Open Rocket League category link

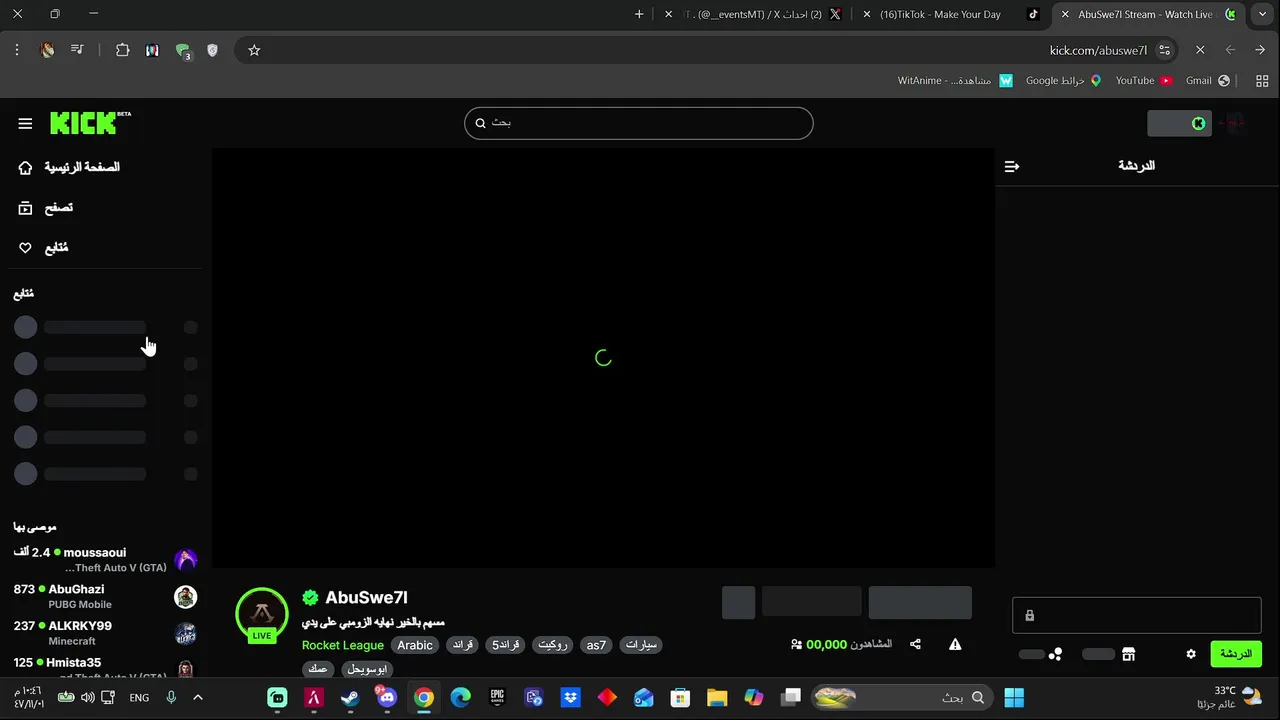pyautogui.click(x=343, y=645)
